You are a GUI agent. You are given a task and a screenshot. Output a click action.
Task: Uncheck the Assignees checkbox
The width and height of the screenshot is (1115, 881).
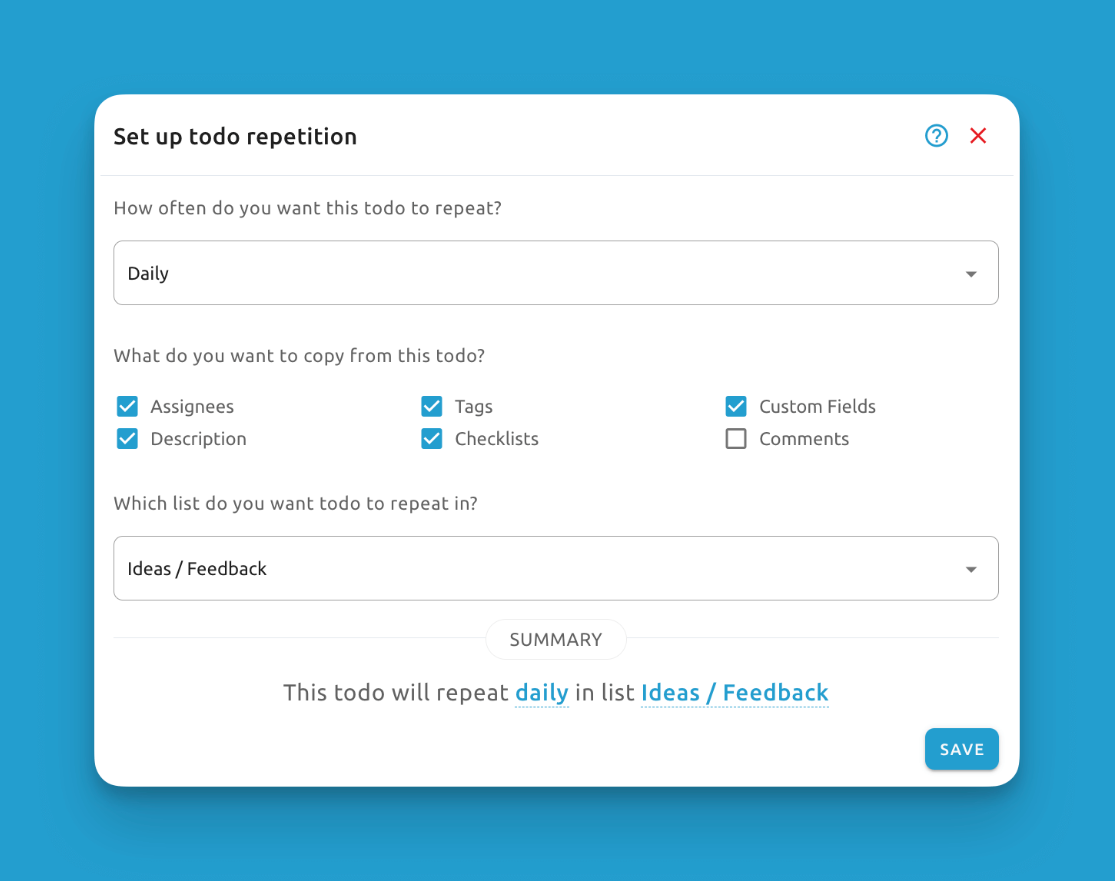[127, 406]
